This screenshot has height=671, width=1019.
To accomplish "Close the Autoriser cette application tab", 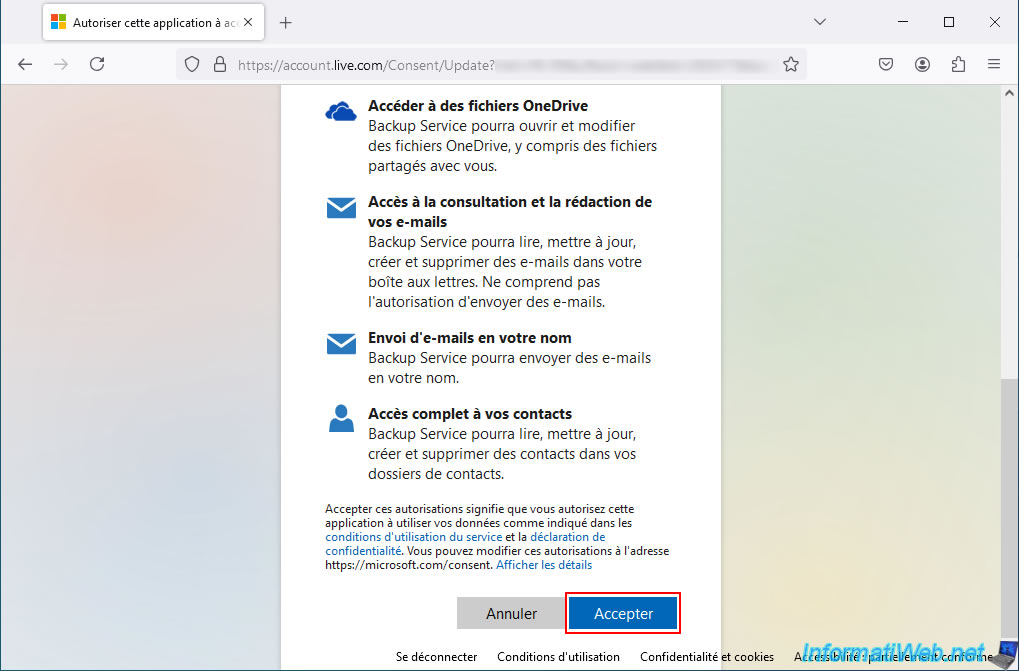I will click(248, 23).
